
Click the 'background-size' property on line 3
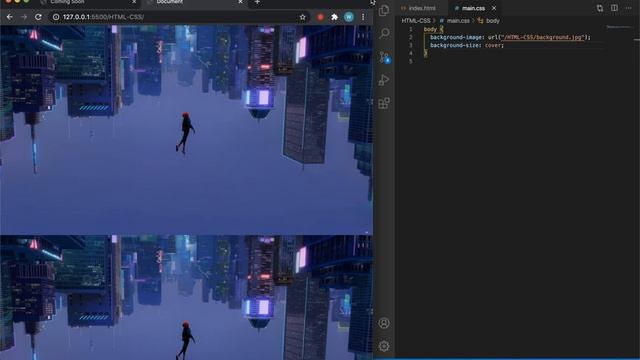coord(454,45)
